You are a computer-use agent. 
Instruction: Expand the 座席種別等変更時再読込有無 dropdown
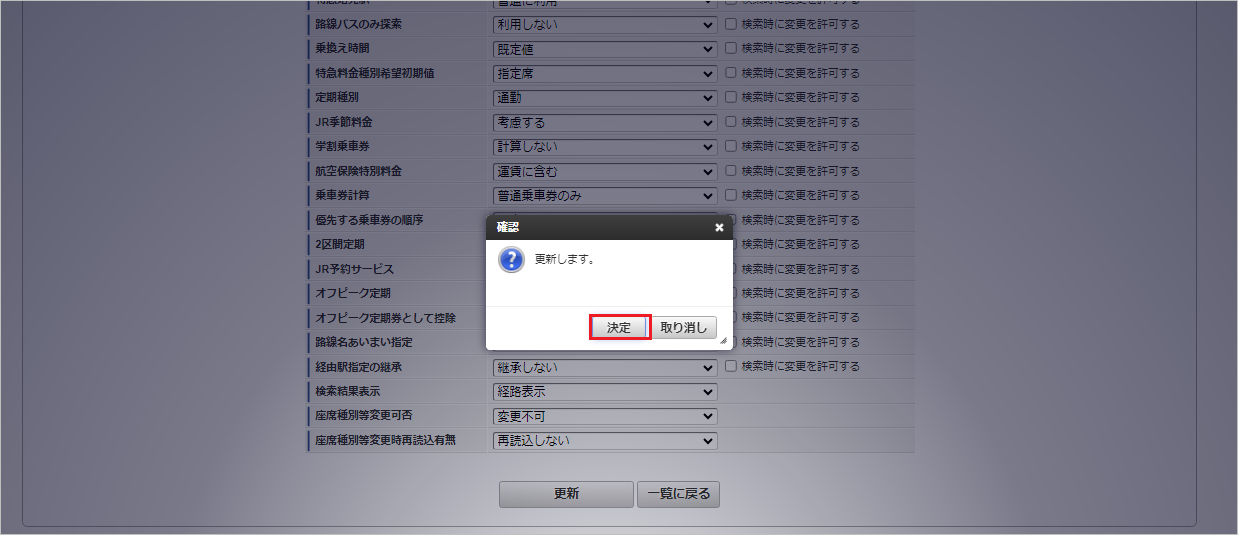(x=605, y=441)
